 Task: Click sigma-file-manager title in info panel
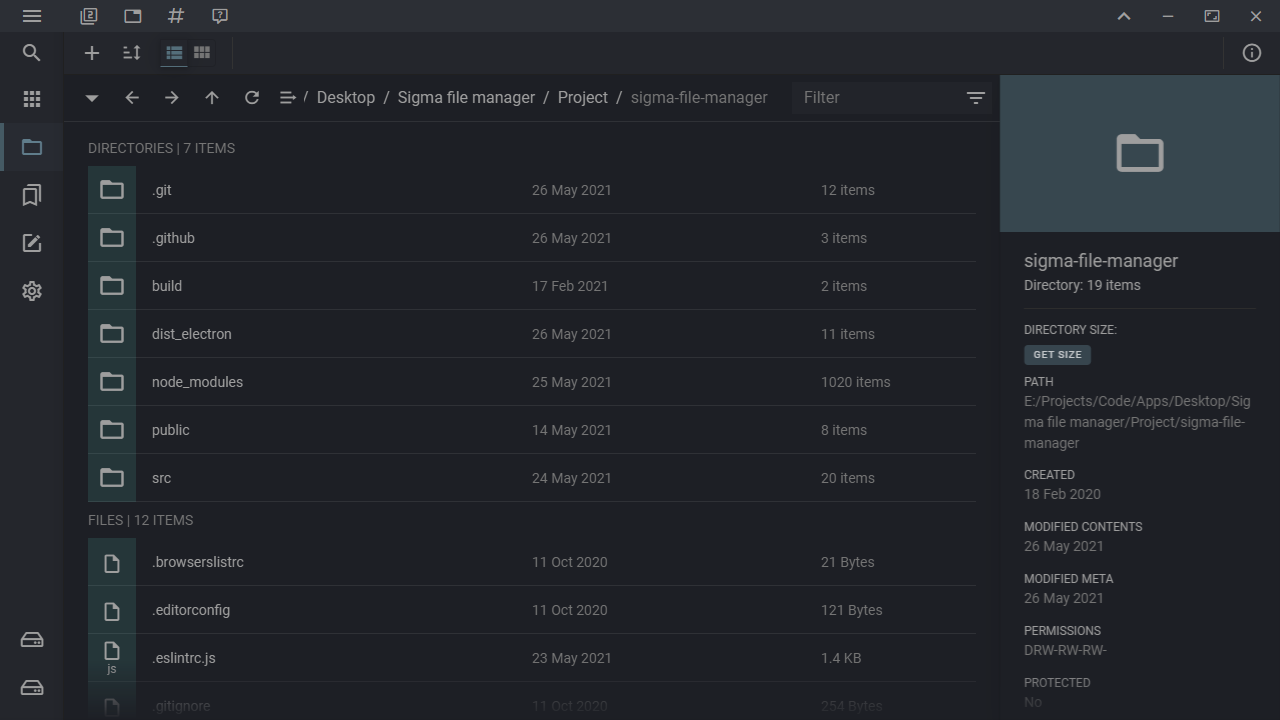1101,261
